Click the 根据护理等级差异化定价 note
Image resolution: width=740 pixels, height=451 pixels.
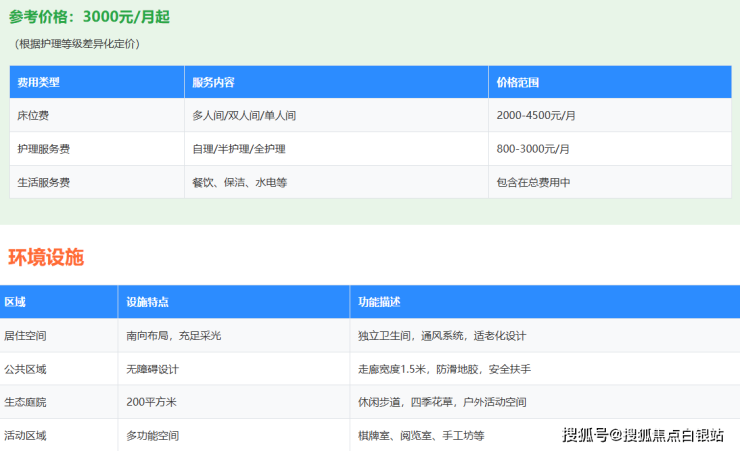pyautogui.click(x=78, y=44)
